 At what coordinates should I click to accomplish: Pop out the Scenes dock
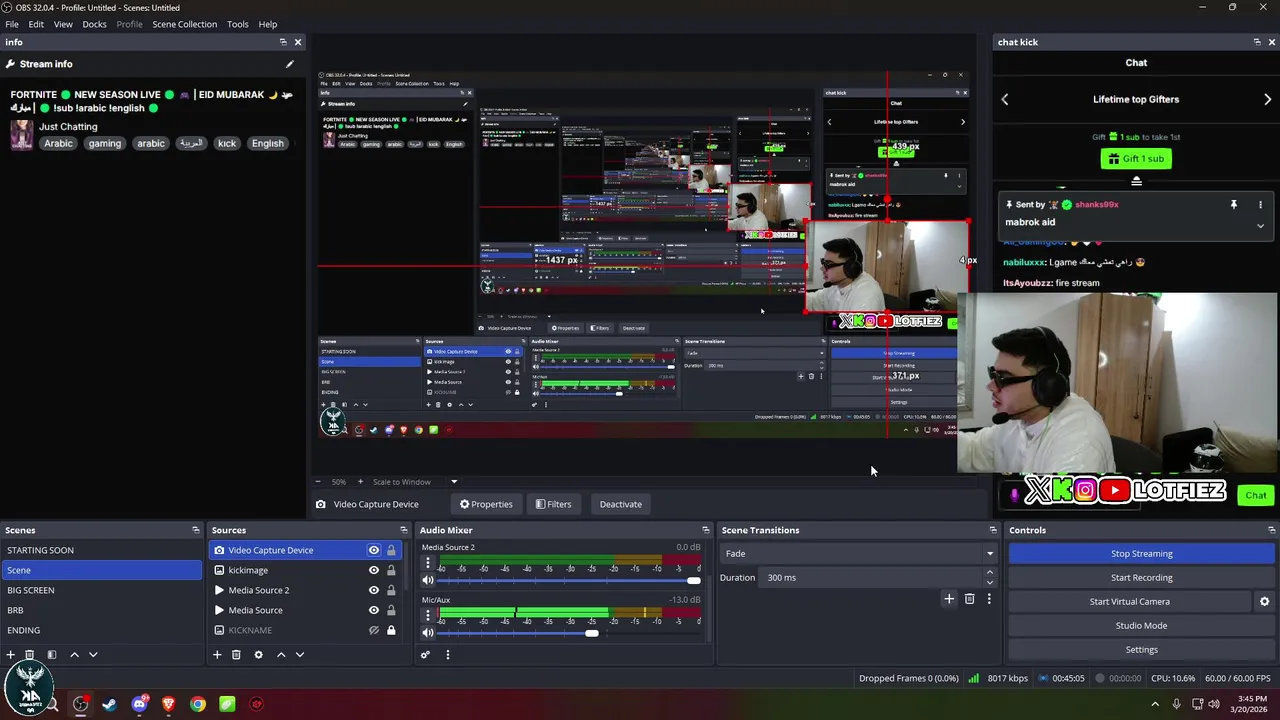click(x=196, y=530)
